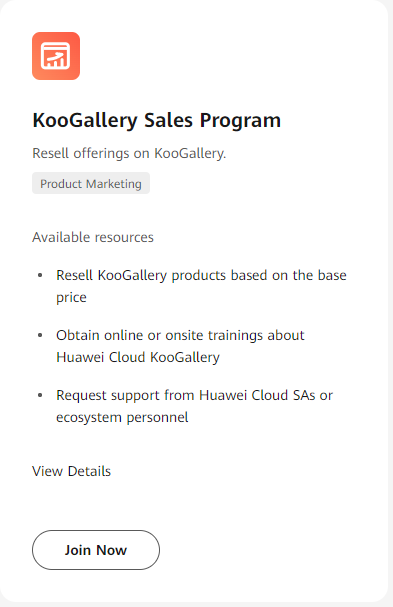Image resolution: width=393 pixels, height=607 pixels.
Task: Select the 'Resell offerings on KooGallery.' subtitle
Action: (x=129, y=154)
